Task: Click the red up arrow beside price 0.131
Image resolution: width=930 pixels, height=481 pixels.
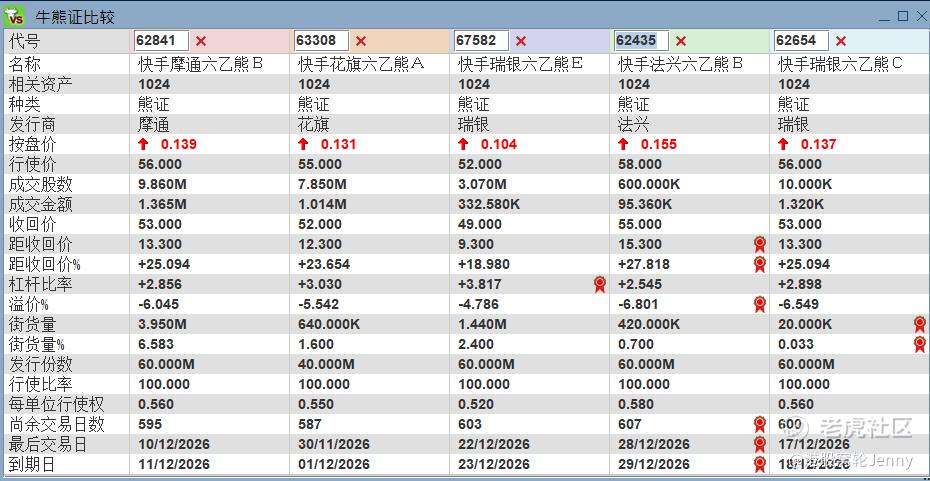Action: tap(303, 144)
